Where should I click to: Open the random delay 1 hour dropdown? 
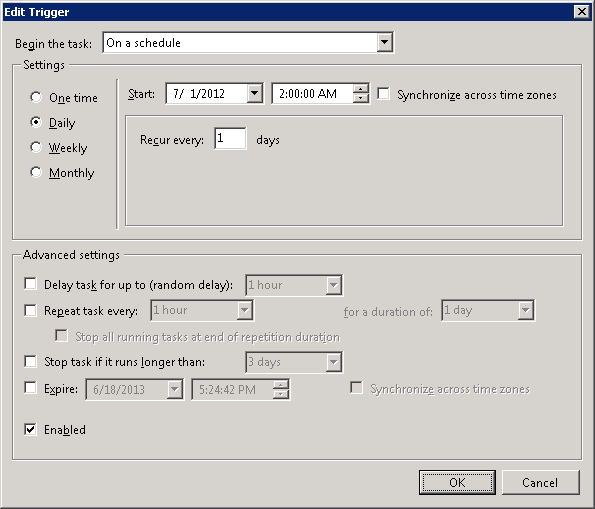pos(333,285)
